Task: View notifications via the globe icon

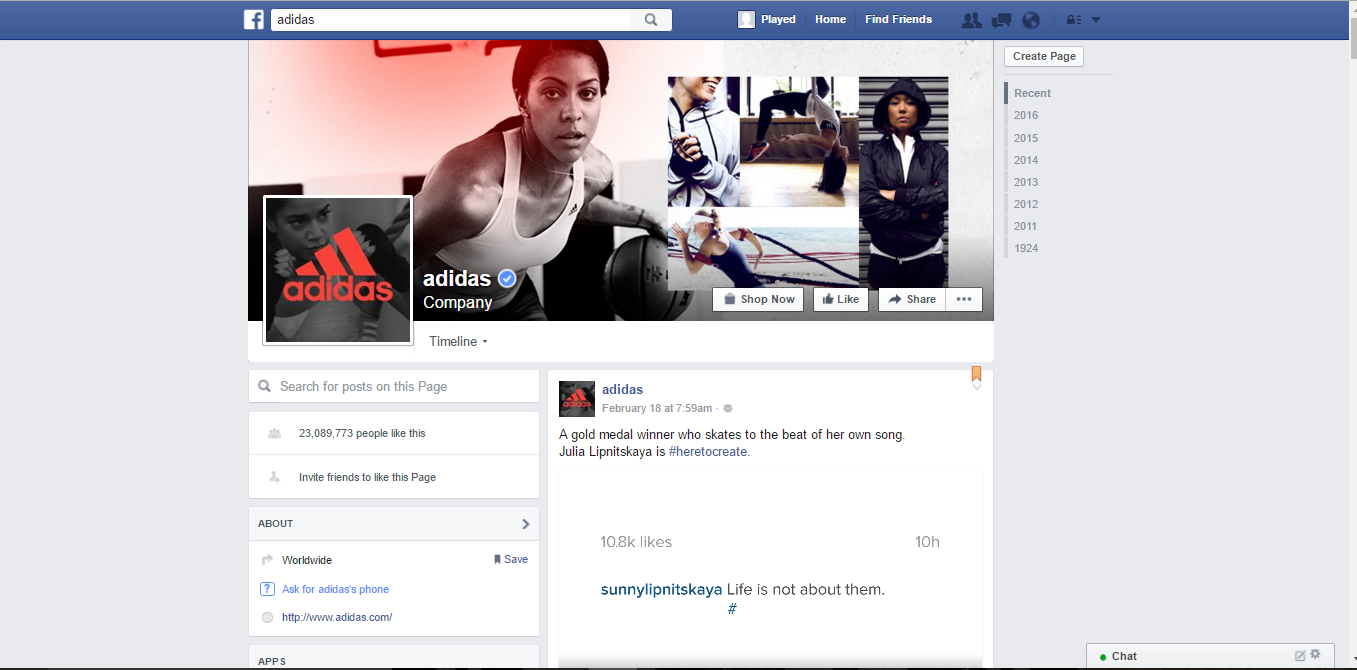Action: 1031,19
